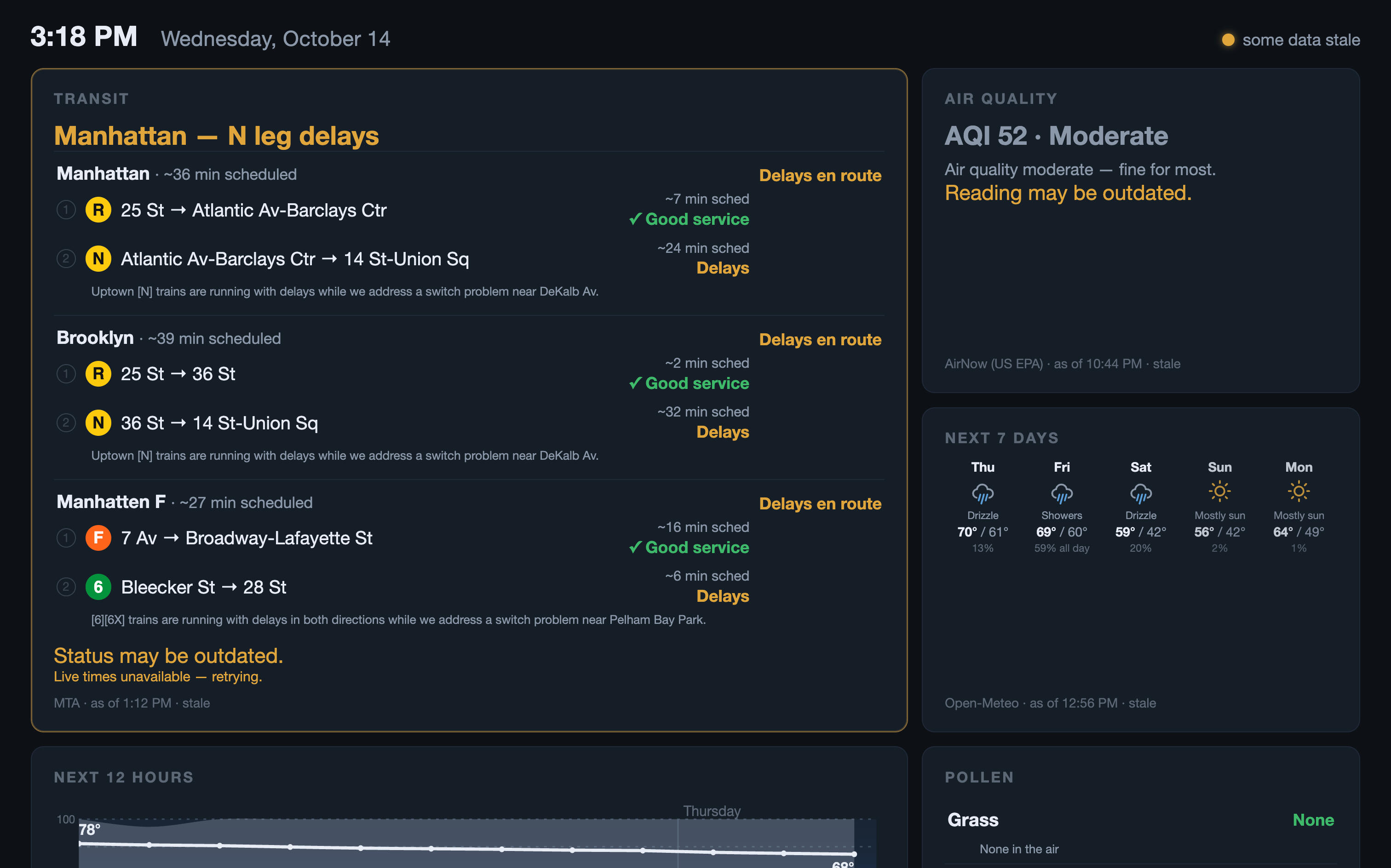This screenshot has width=1391, height=868.
Task: Click Thursday's drizzle weather icon
Action: (983, 492)
